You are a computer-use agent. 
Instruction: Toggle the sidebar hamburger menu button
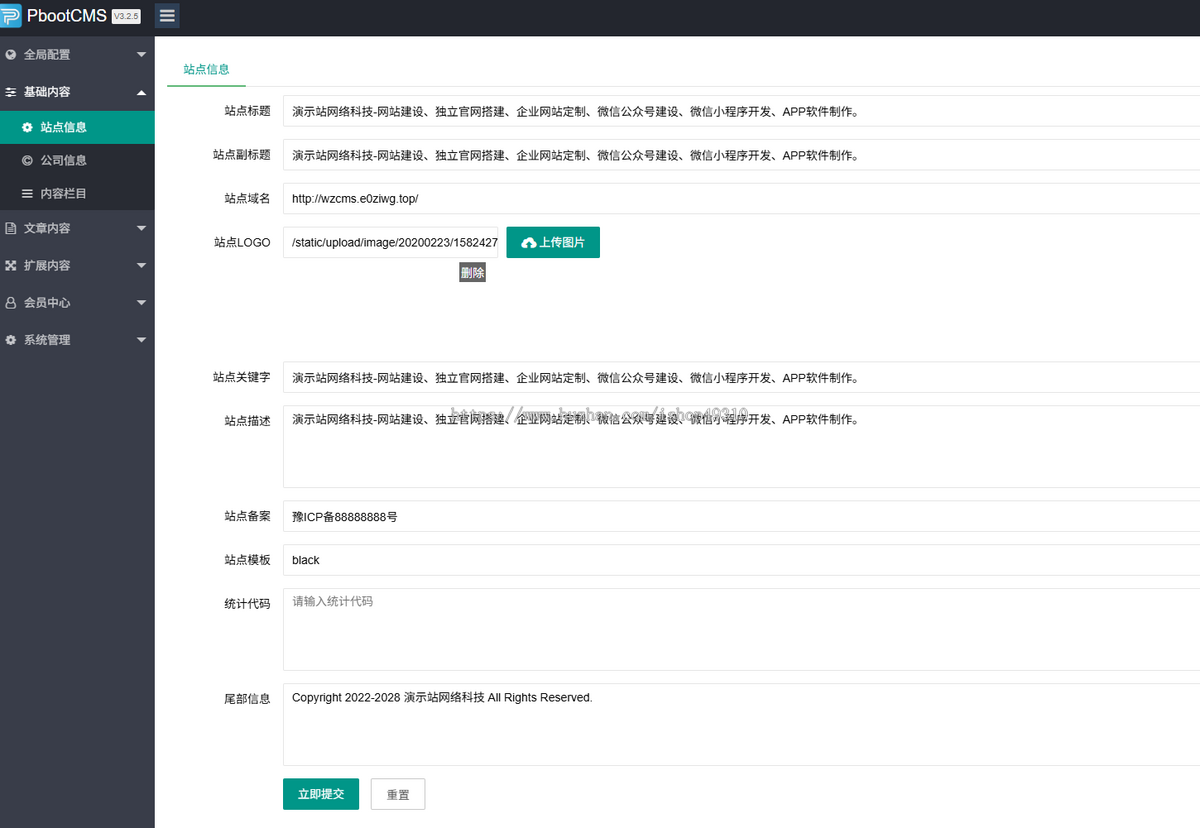167,16
